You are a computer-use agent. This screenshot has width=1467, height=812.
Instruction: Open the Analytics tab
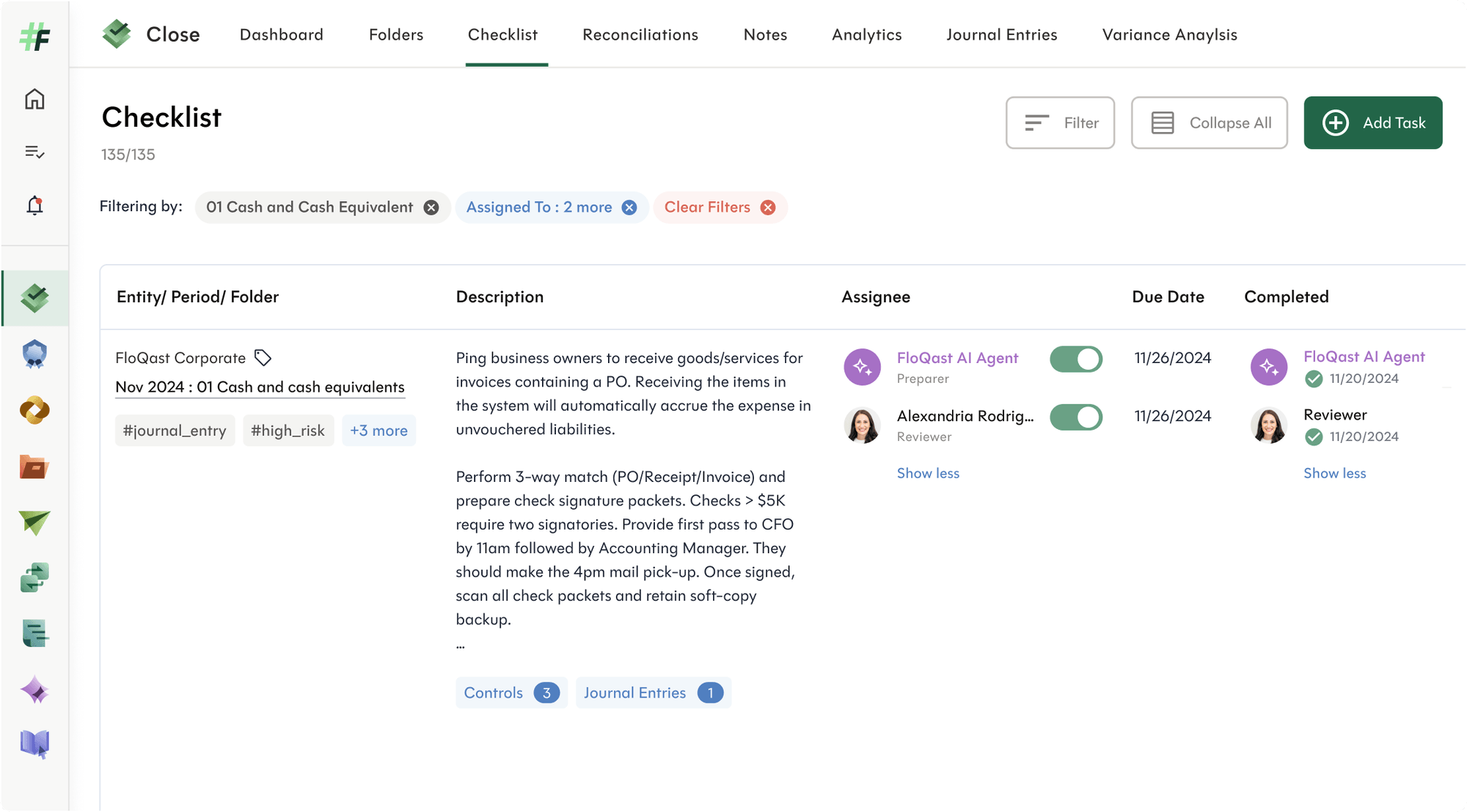[x=867, y=34]
